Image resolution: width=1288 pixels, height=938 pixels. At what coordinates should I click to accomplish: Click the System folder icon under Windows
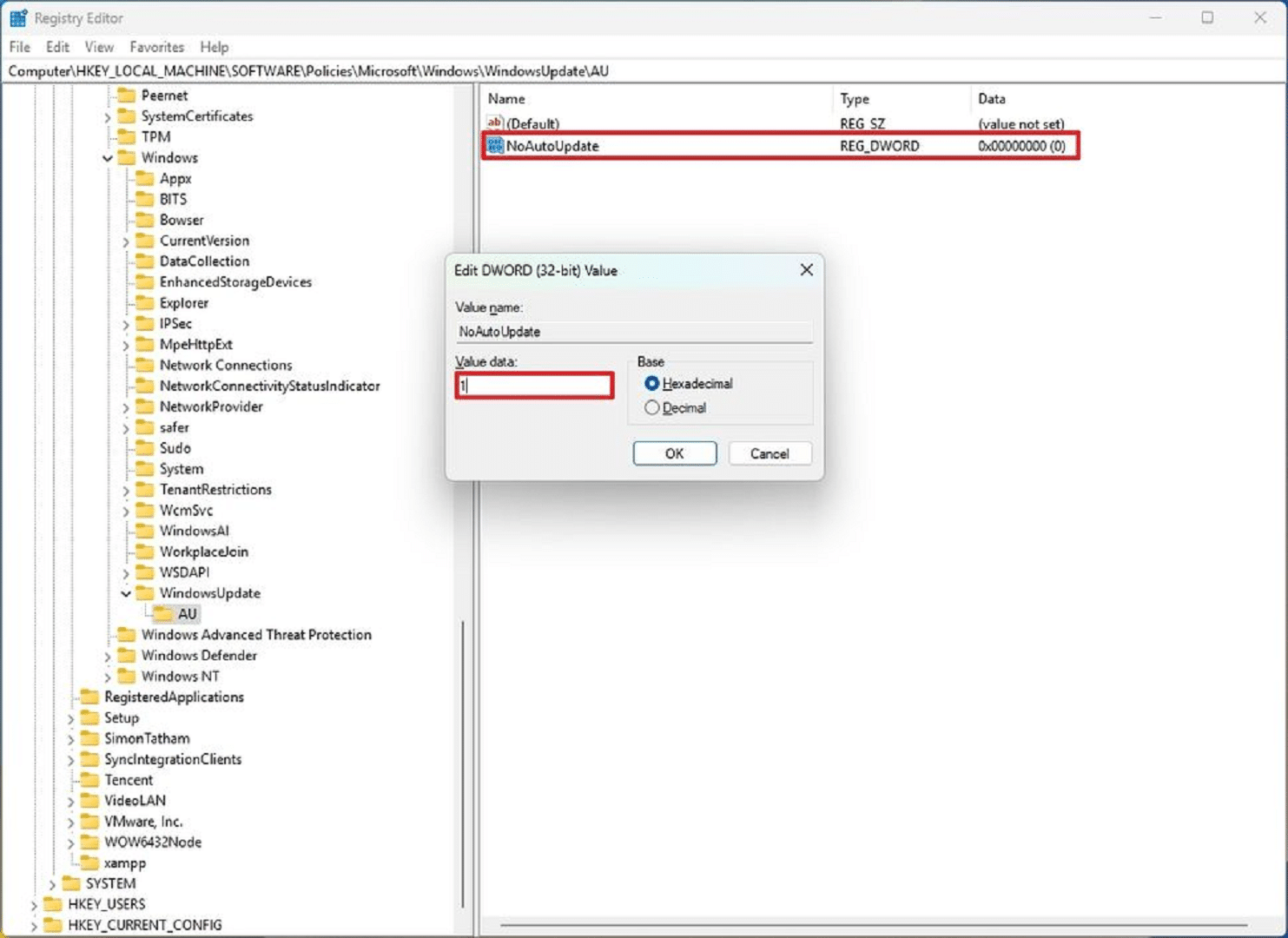(145, 469)
